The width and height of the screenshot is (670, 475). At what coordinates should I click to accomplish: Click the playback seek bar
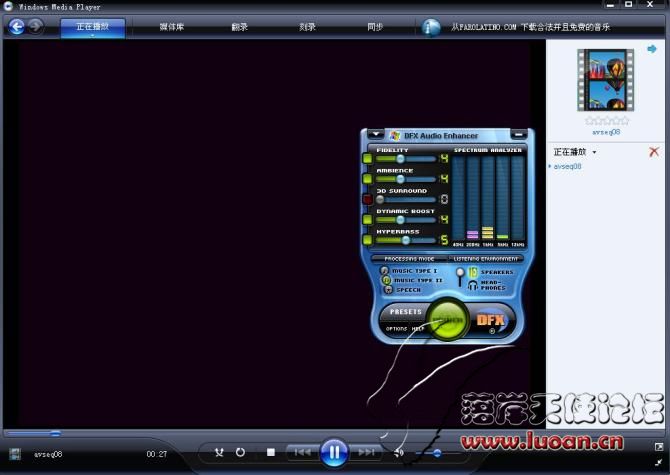point(273,433)
